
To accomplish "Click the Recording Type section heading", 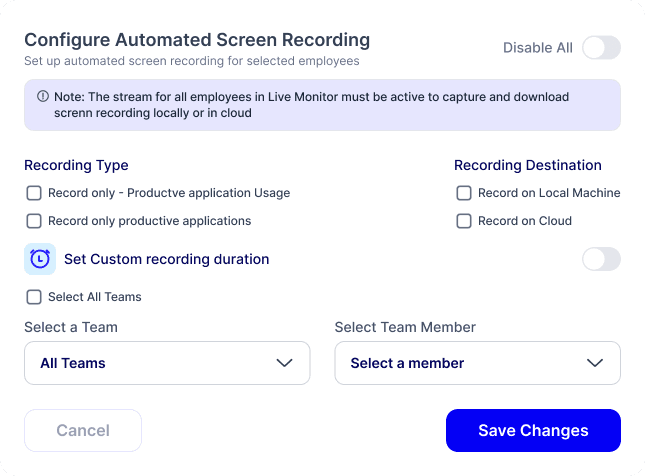I will coord(76,165).
